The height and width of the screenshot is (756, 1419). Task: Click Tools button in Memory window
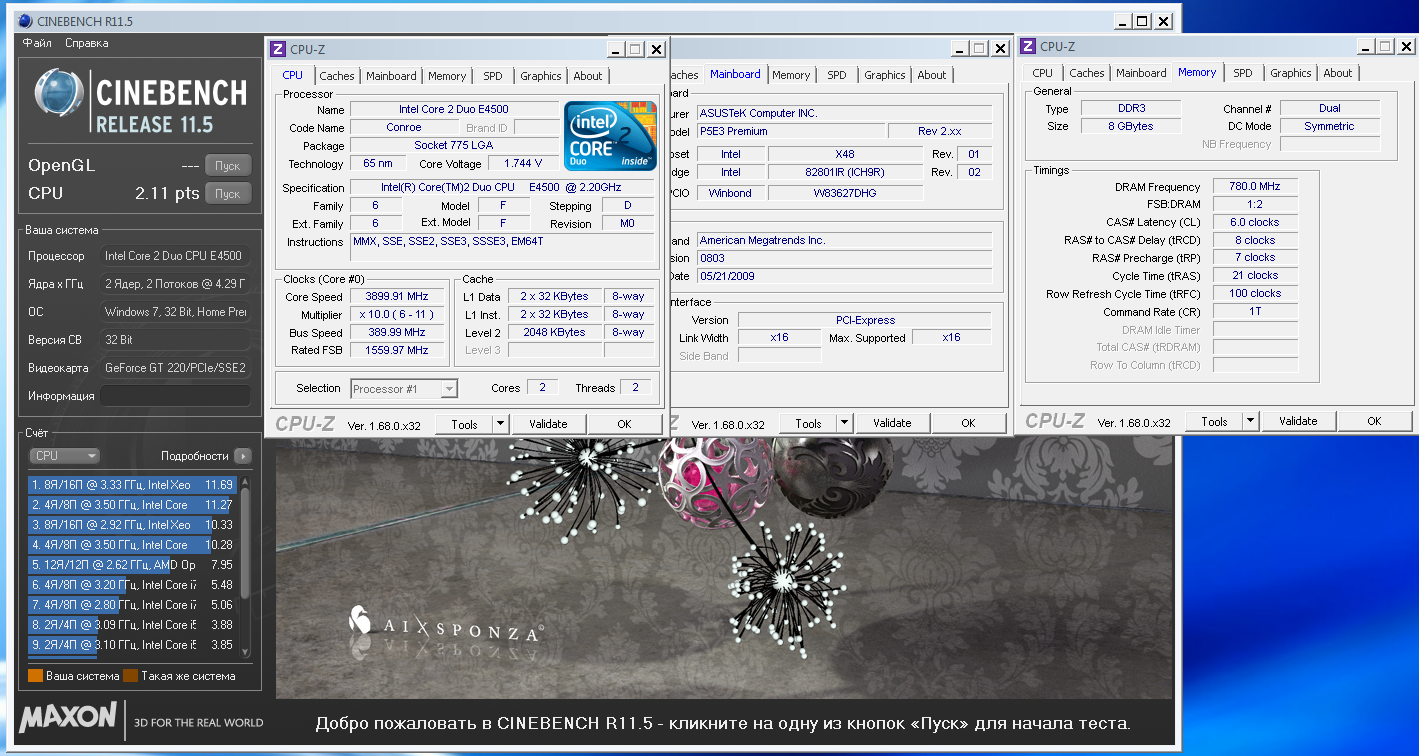click(1215, 421)
